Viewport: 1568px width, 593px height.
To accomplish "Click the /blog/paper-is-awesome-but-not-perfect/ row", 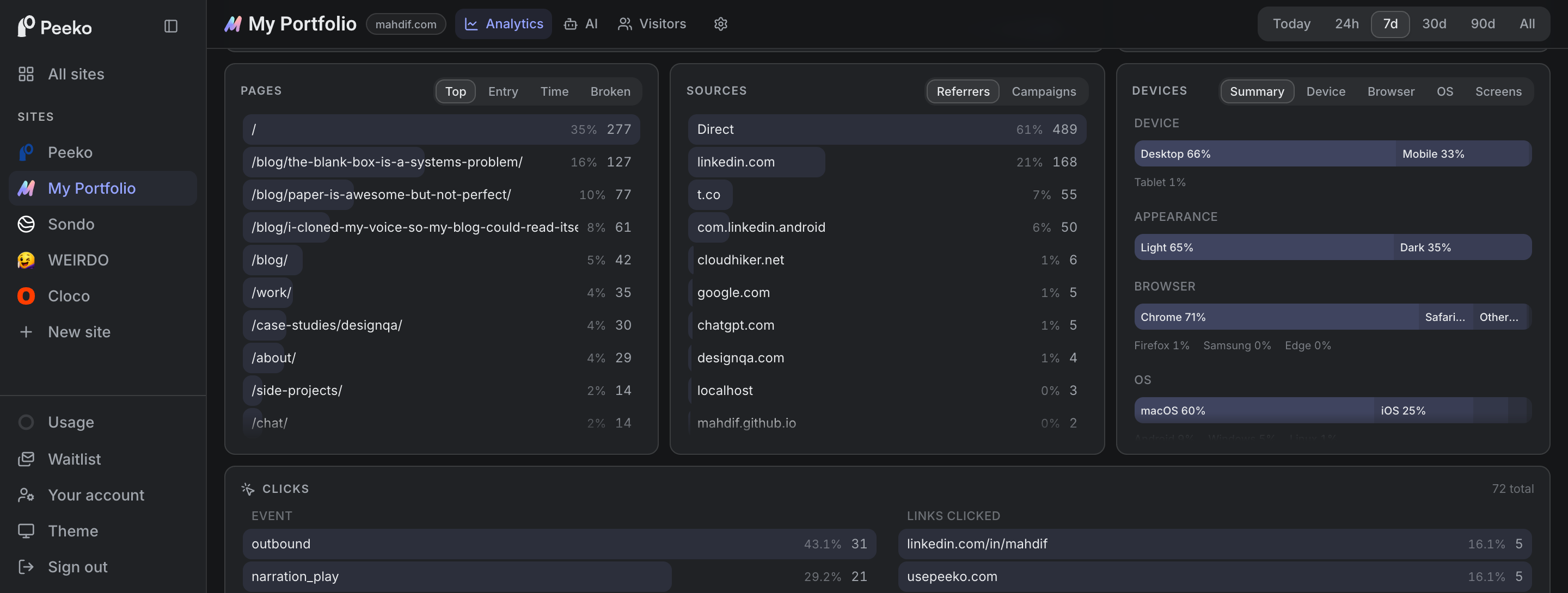I will pos(442,194).
